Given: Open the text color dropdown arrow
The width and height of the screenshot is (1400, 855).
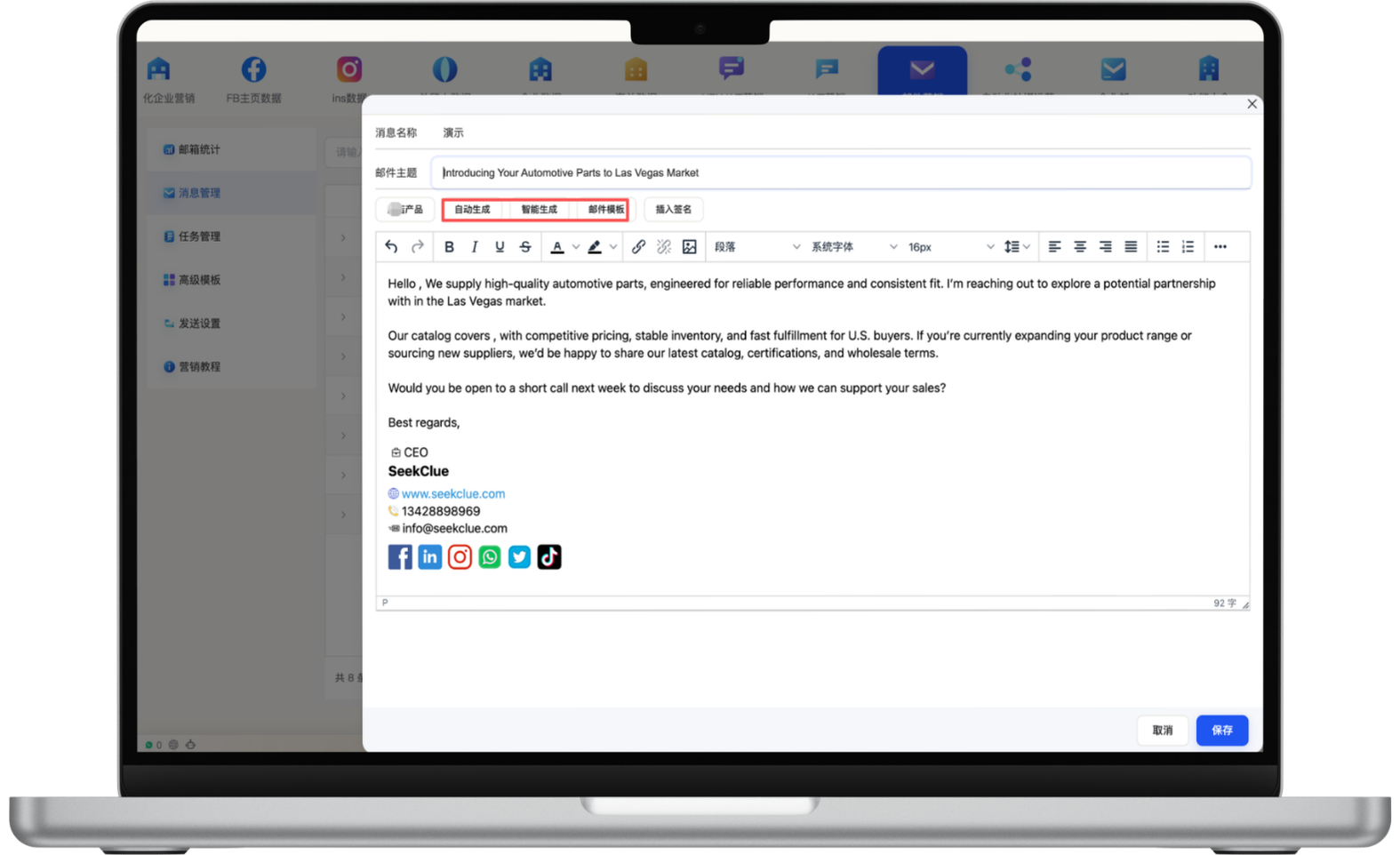Looking at the screenshot, I should tap(576, 247).
